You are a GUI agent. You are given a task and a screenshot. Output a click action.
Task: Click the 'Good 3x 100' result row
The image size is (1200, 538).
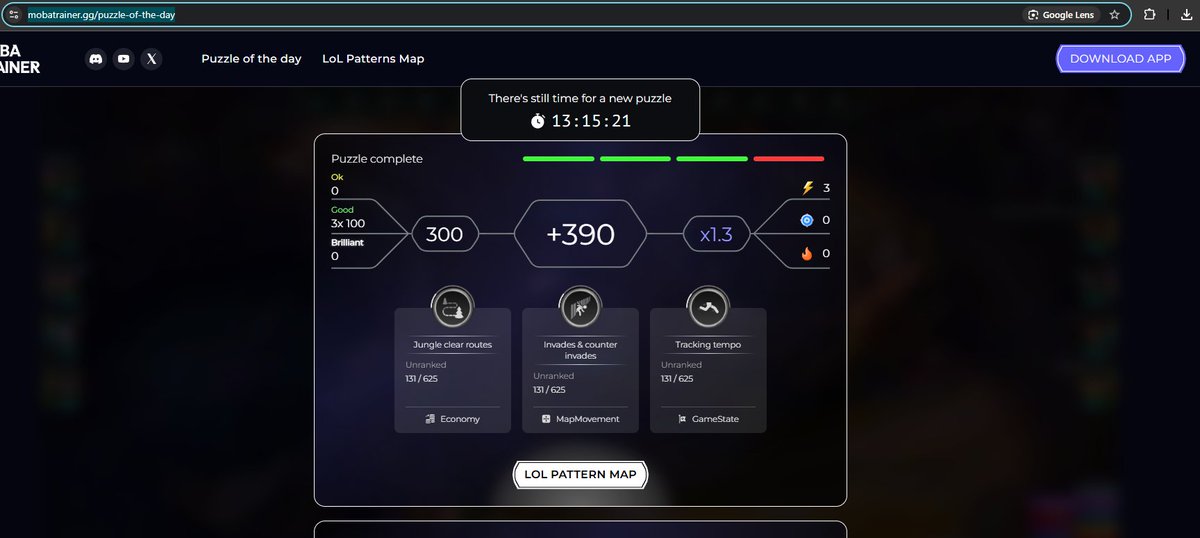point(349,217)
